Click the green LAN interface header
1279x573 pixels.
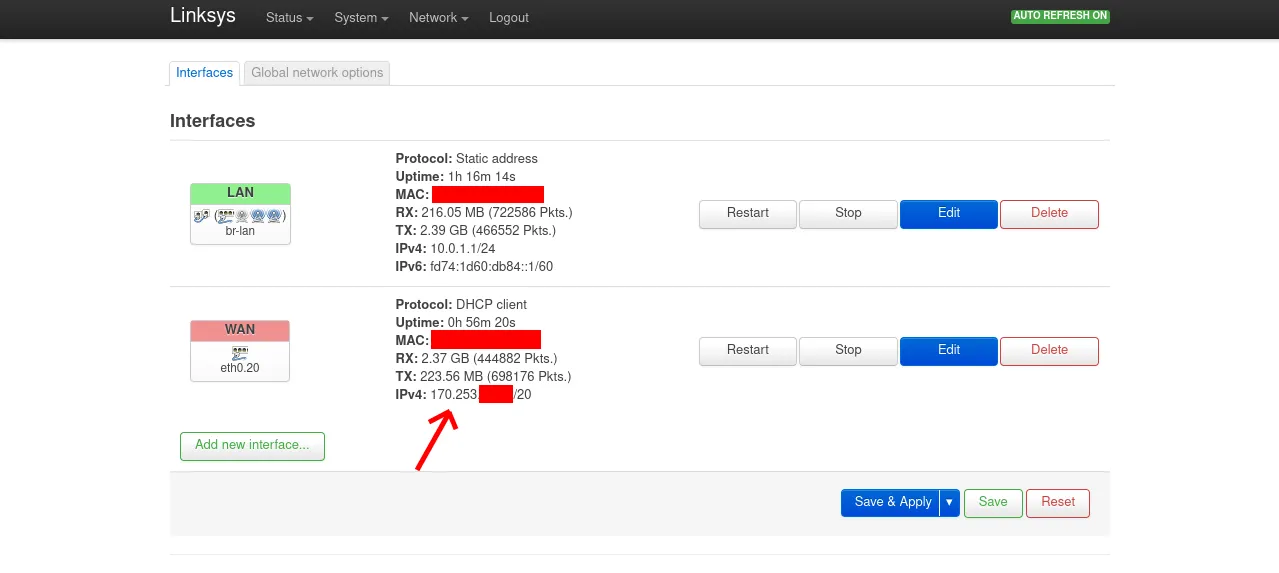240,193
